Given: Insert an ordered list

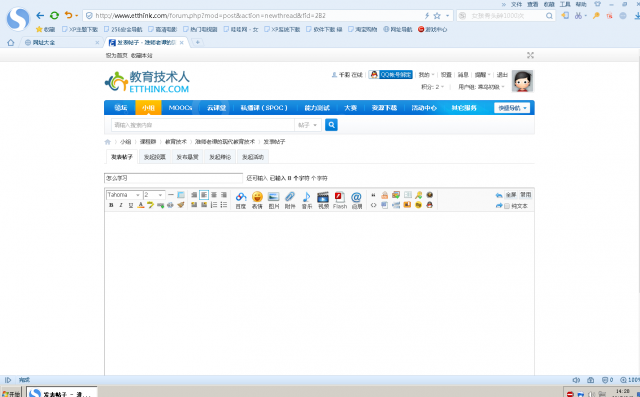Looking at the screenshot, I should (213, 205).
